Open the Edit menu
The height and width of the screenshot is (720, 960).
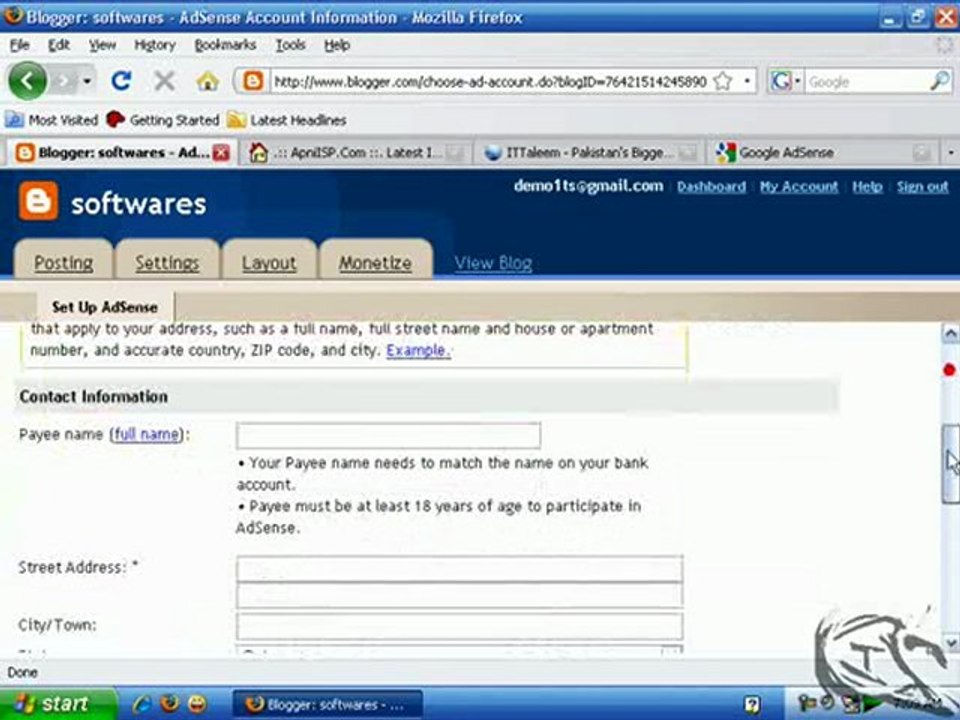(x=59, y=45)
